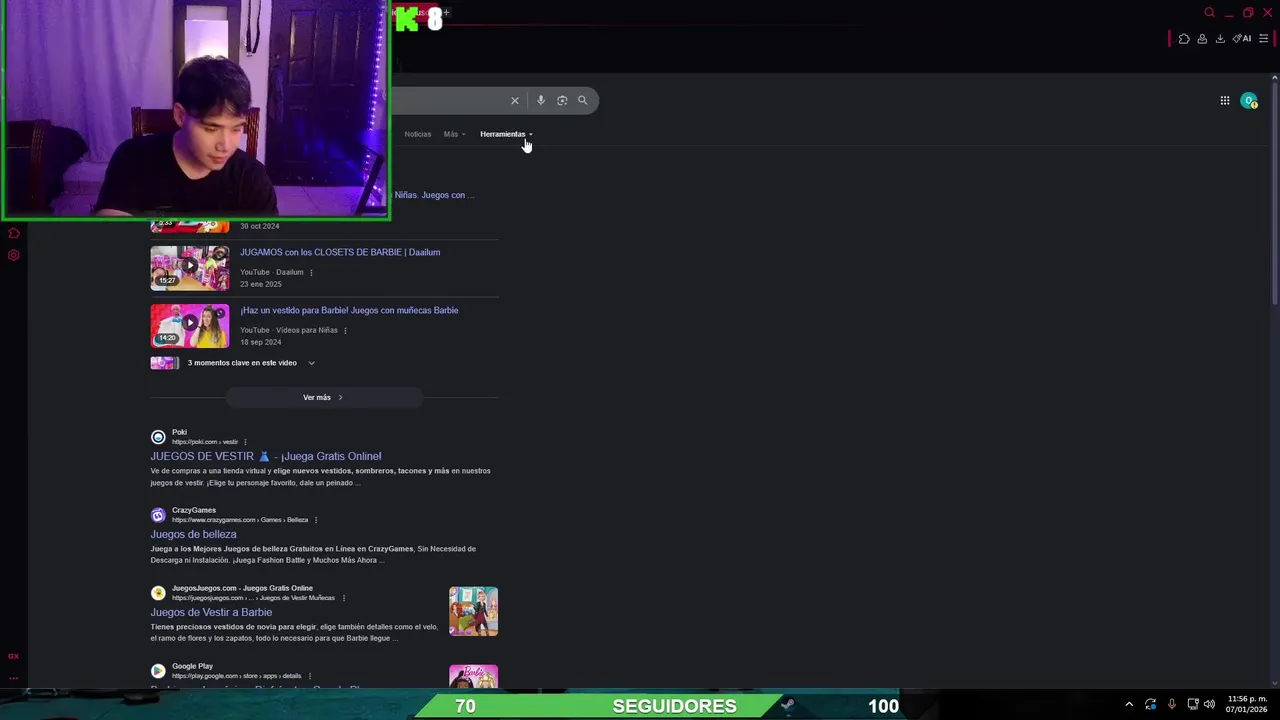Open the sidebar settings gear icon
The width and height of the screenshot is (1280, 720).
pyautogui.click(x=13, y=255)
